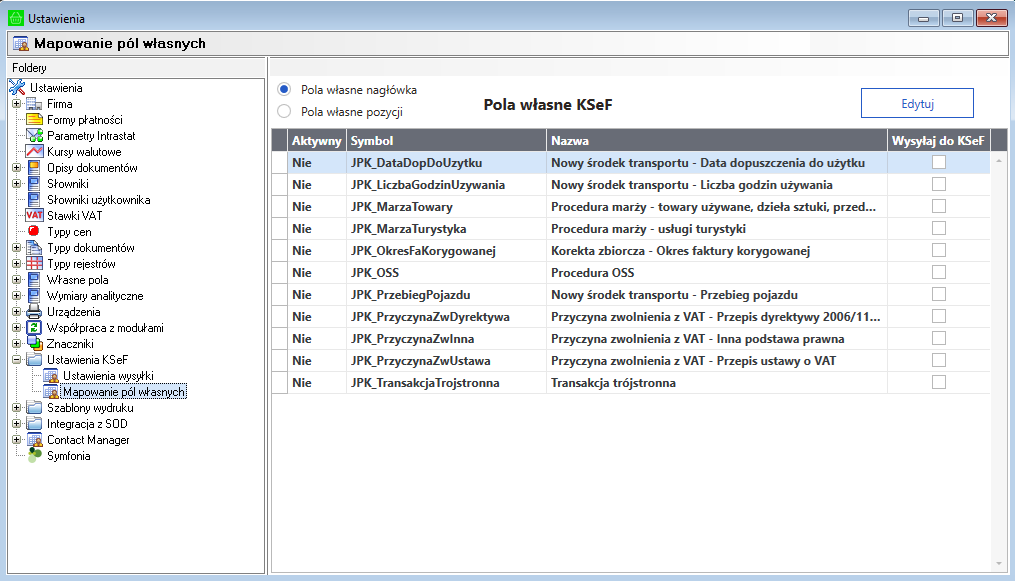Viewport: 1015px width, 581px height.
Task: Click the red Typy cen icon
Action: coord(34,232)
